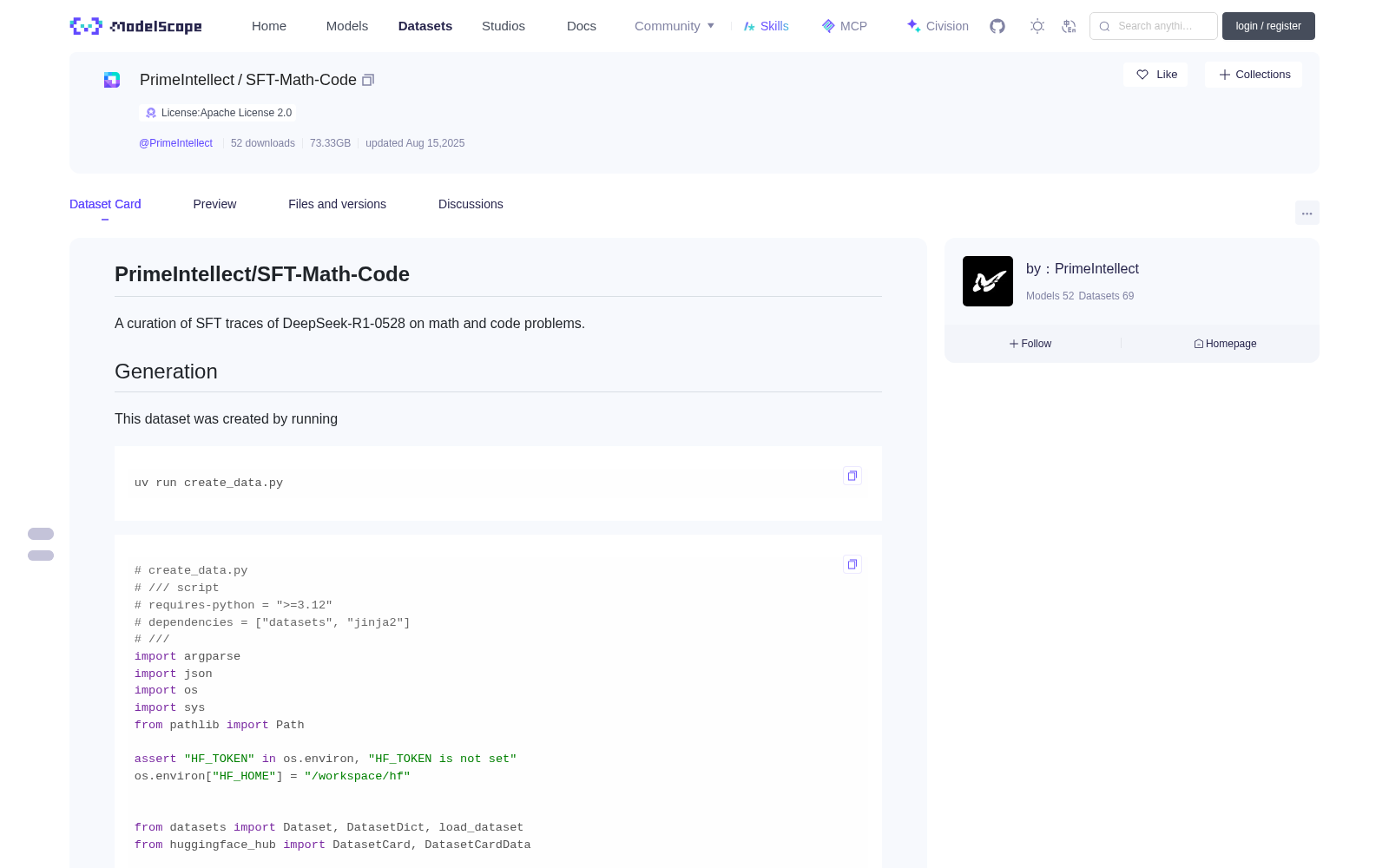The height and width of the screenshot is (868, 1389).
Task: Click the MCP icon in navigation
Action: [x=828, y=26]
